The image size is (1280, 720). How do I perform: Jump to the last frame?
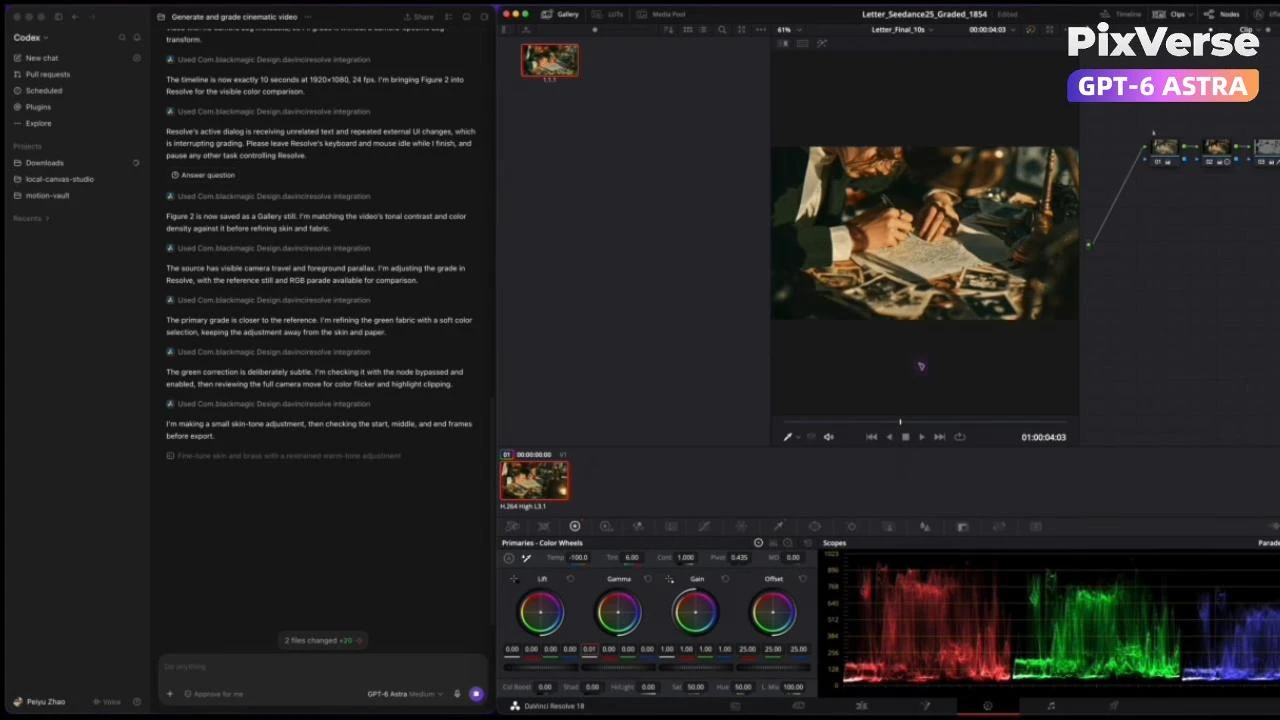coord(940,437)
